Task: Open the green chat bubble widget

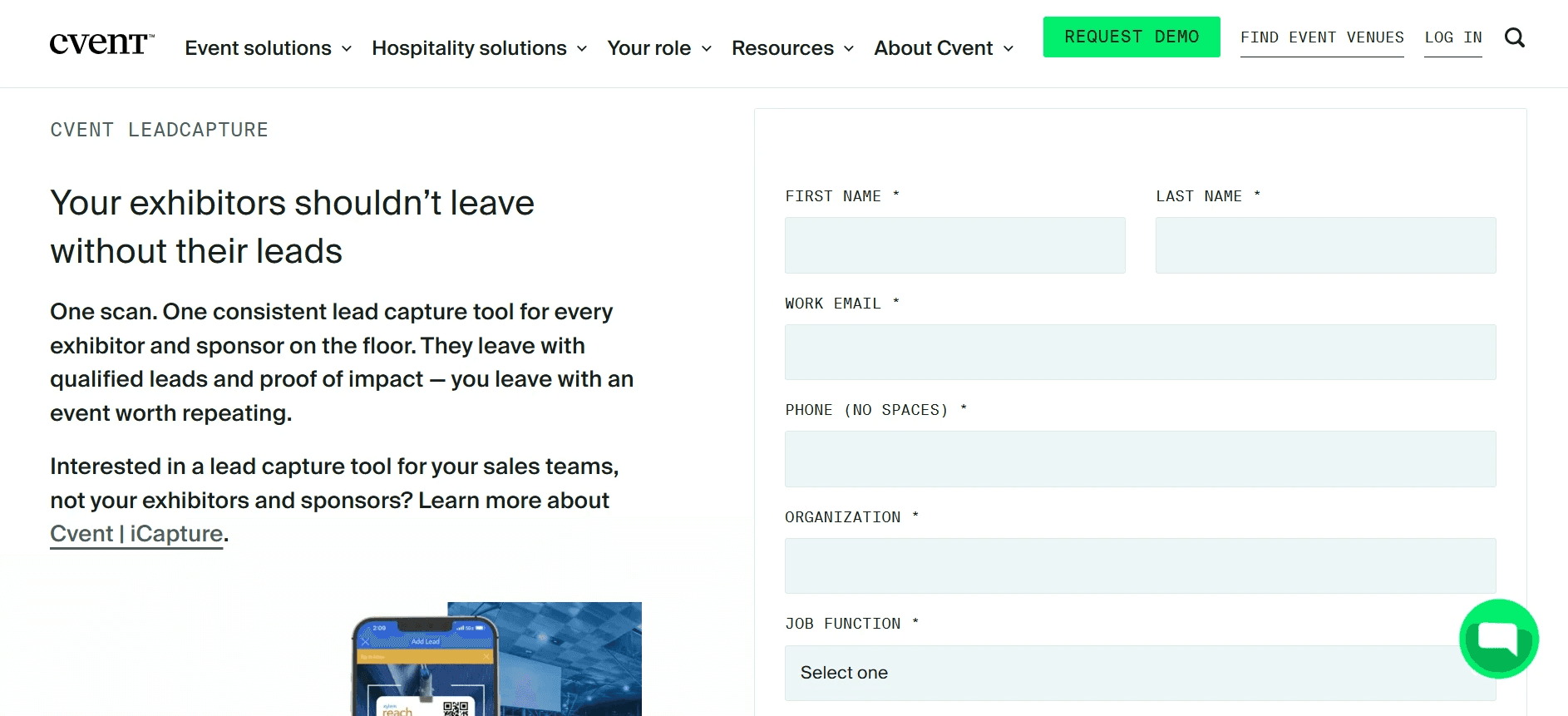Action: coord(1499,639)
